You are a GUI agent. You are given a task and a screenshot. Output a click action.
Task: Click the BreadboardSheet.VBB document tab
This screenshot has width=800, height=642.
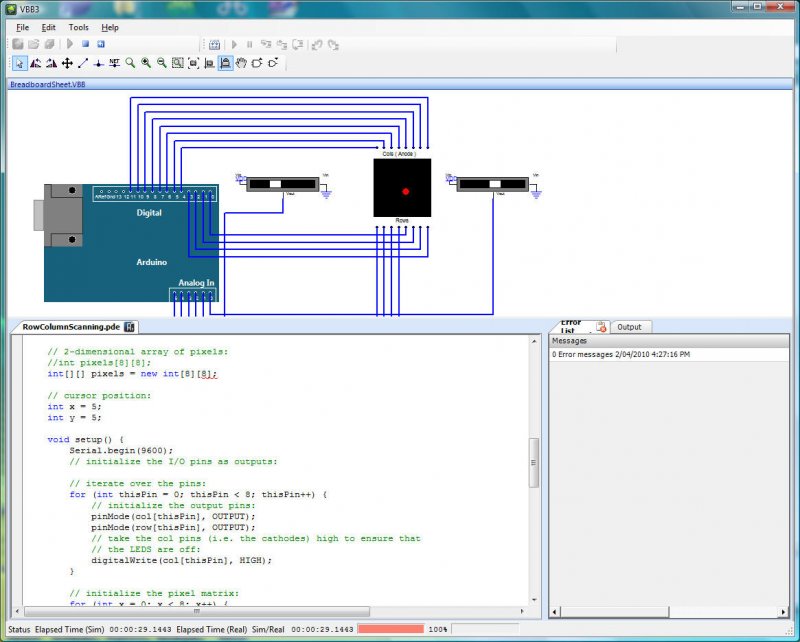(x=48, y=85)
